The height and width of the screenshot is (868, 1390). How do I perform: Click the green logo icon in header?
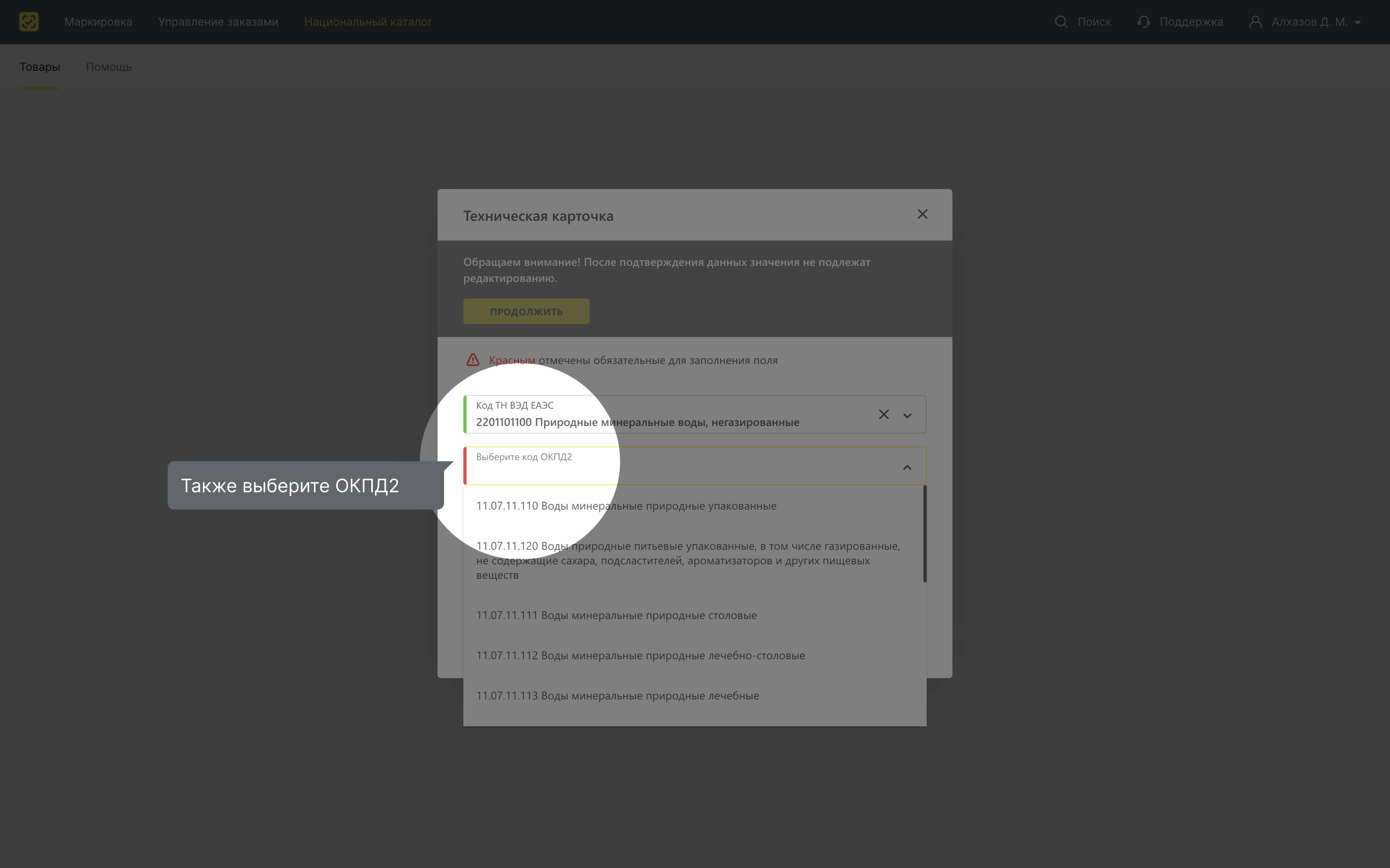tap(29, 22)
